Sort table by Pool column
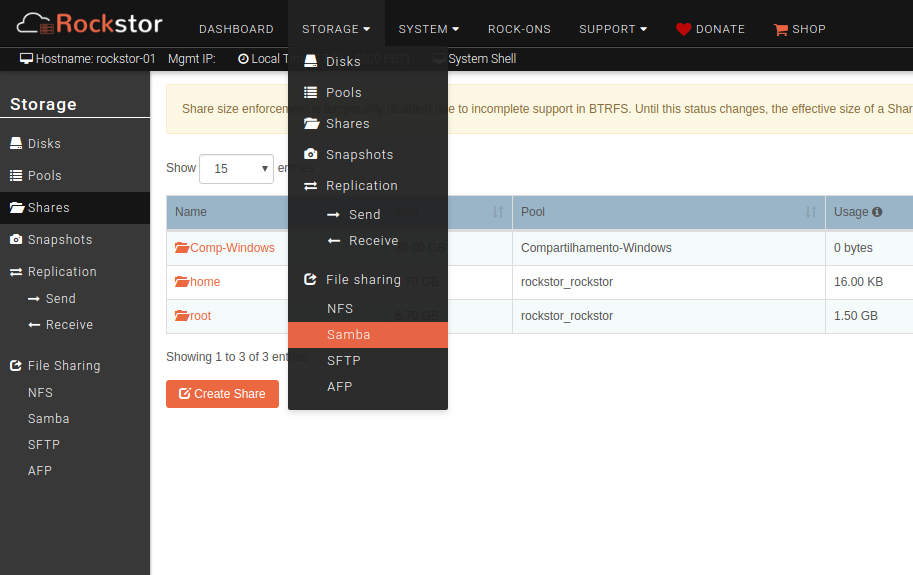This screenshot has width=913, height=575. [x=668, y=212]
